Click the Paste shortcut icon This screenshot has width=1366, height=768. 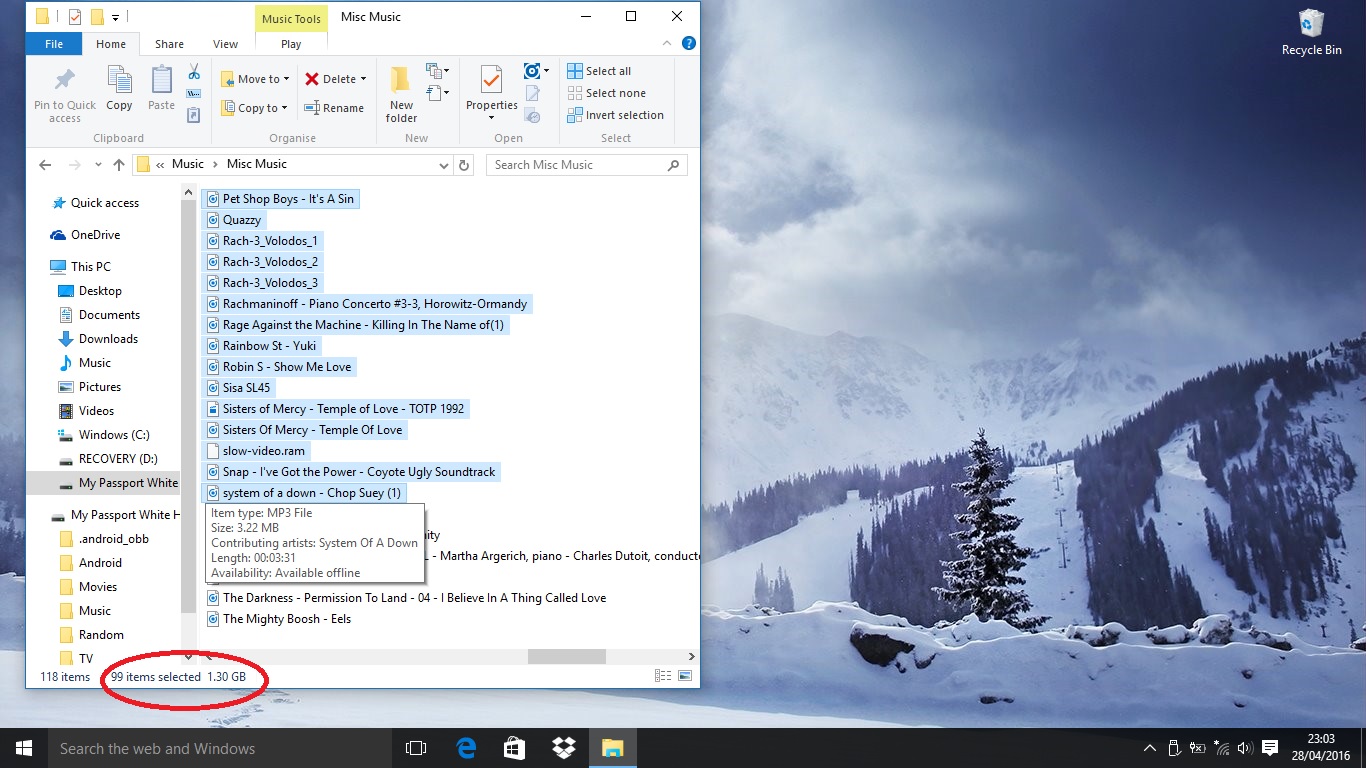(x=194, y=116)
